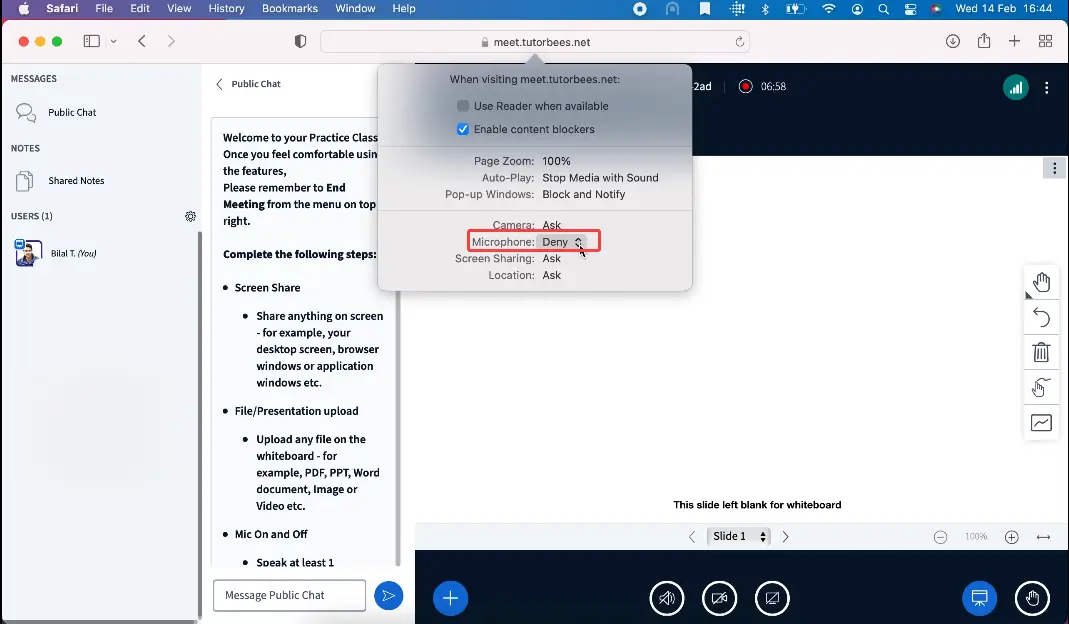Screen dimensions: 1069x624
Task: Click the trash icon to clear annotations
Action: (1041, 352)
